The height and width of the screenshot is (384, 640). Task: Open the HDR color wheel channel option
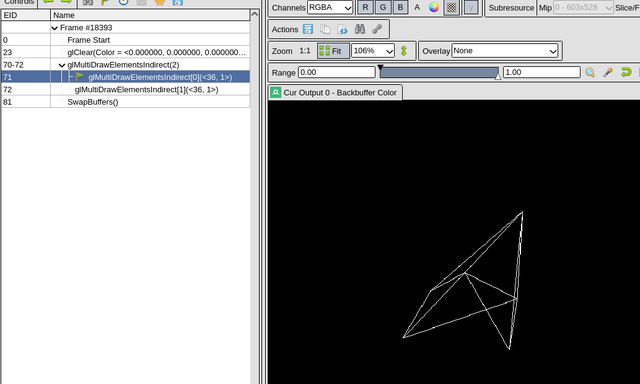(434, 7)
